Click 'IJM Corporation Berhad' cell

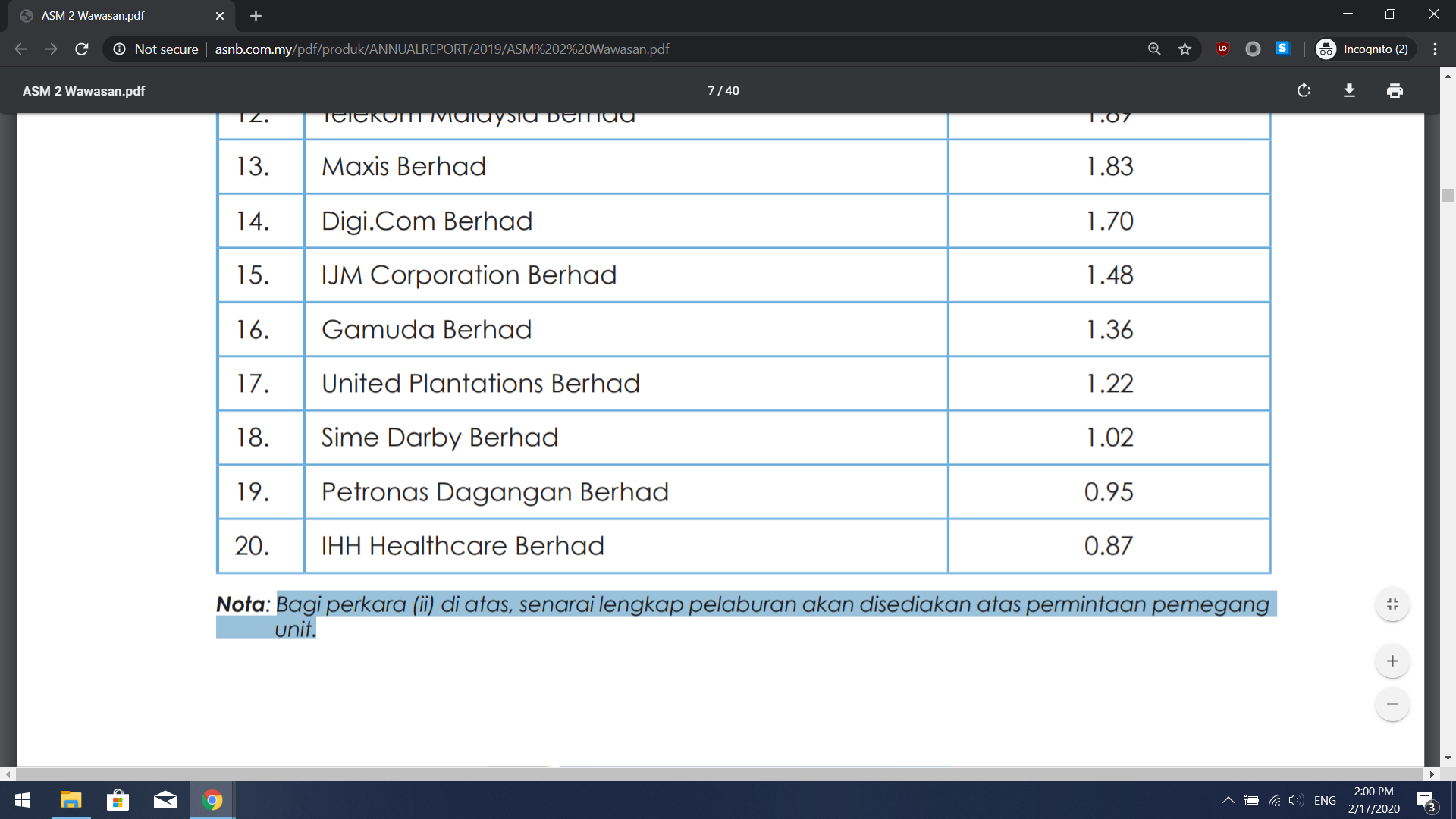[x=626, y=275]
